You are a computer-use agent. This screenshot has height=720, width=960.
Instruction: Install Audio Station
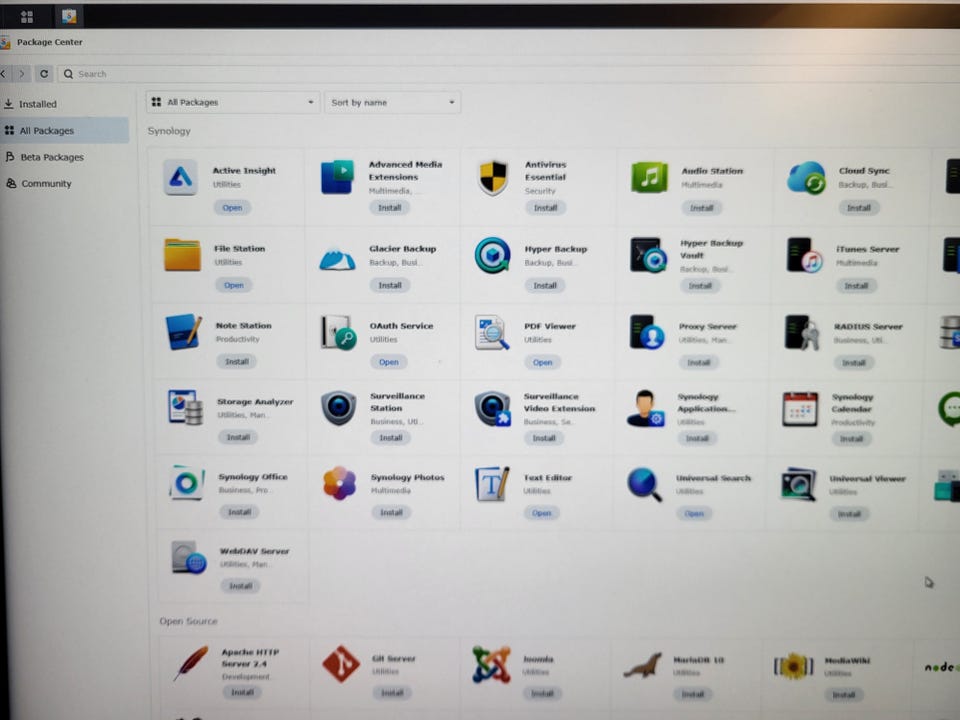tap(702, 208)
